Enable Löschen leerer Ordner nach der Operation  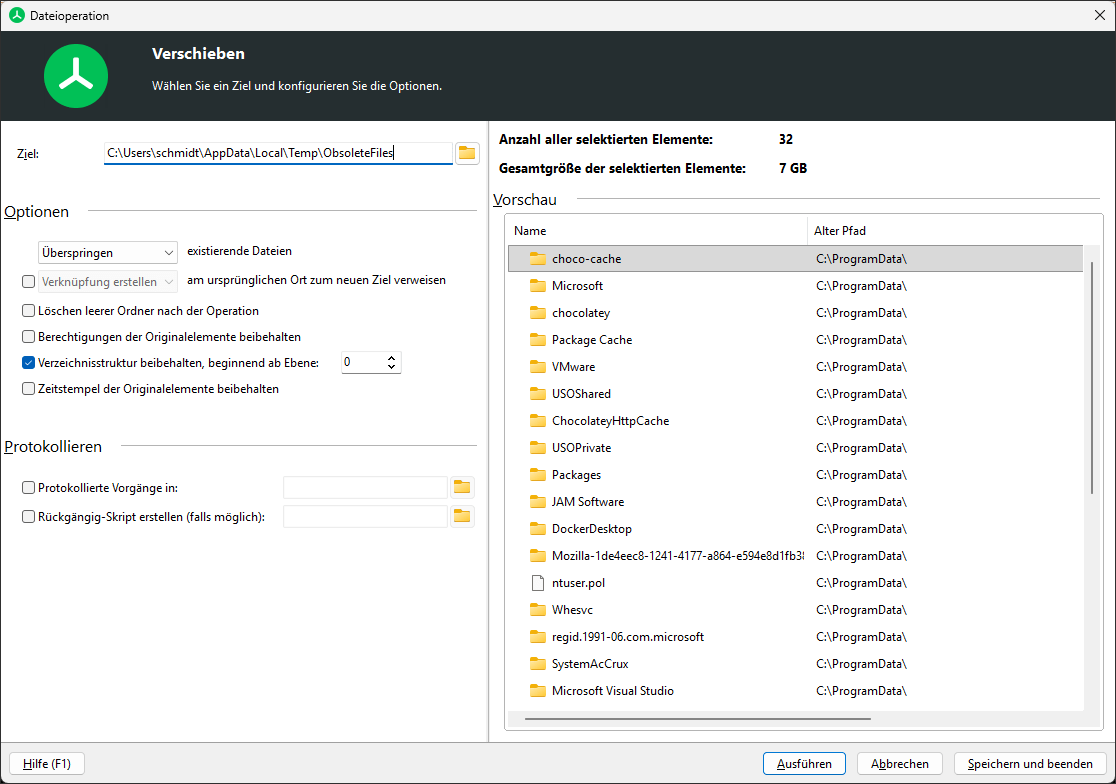[28, 310]
